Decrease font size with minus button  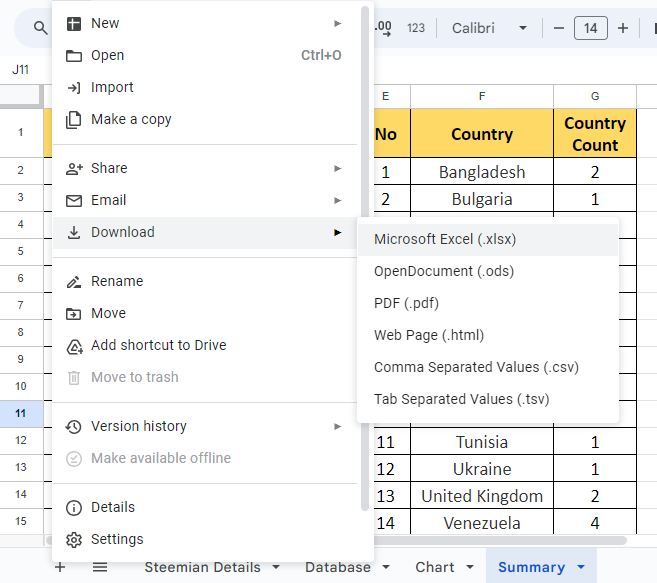point(559,28)
